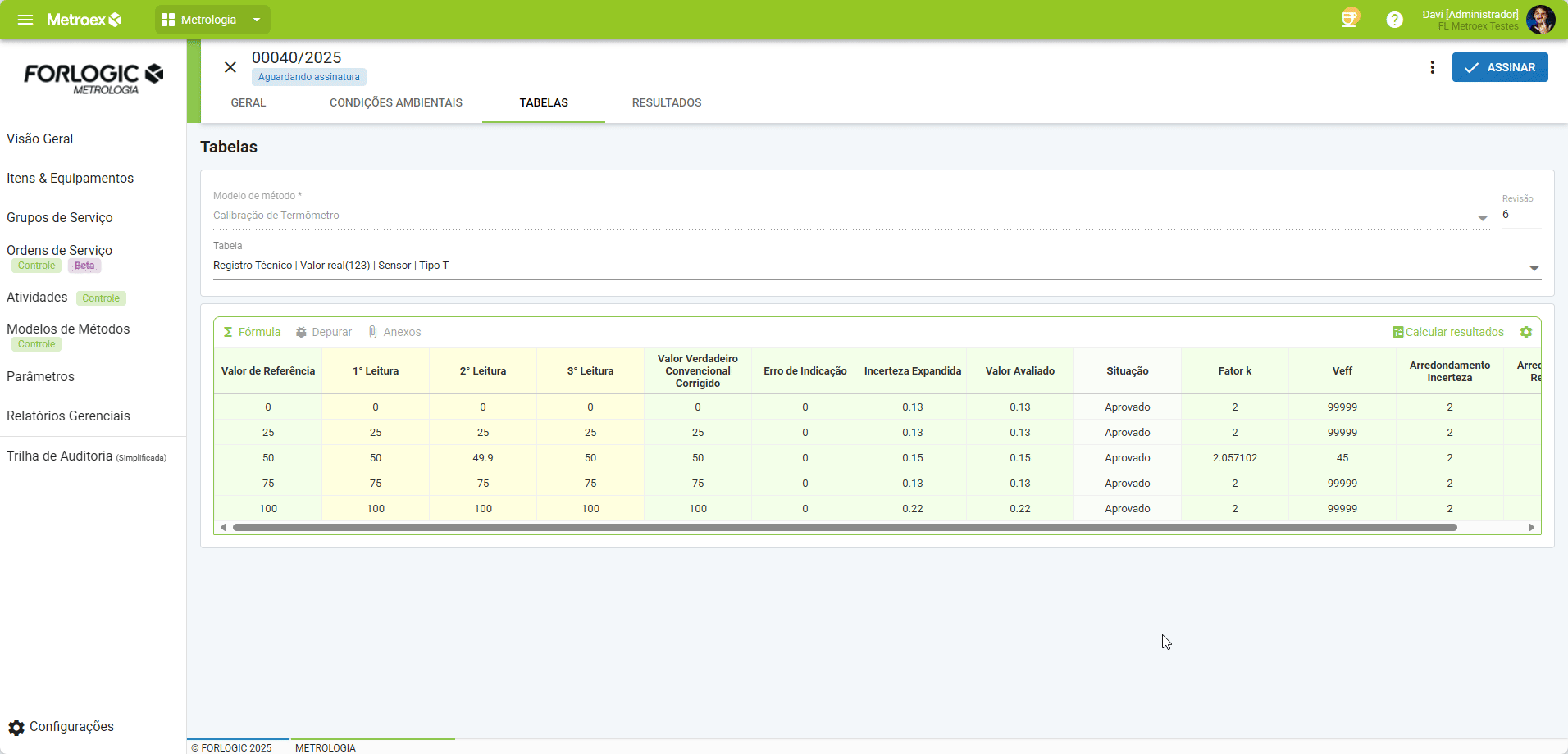The width and height of the screenshot is (1568, 754).
Task: Open the Fórmula editor
Action: pos(252,332)
